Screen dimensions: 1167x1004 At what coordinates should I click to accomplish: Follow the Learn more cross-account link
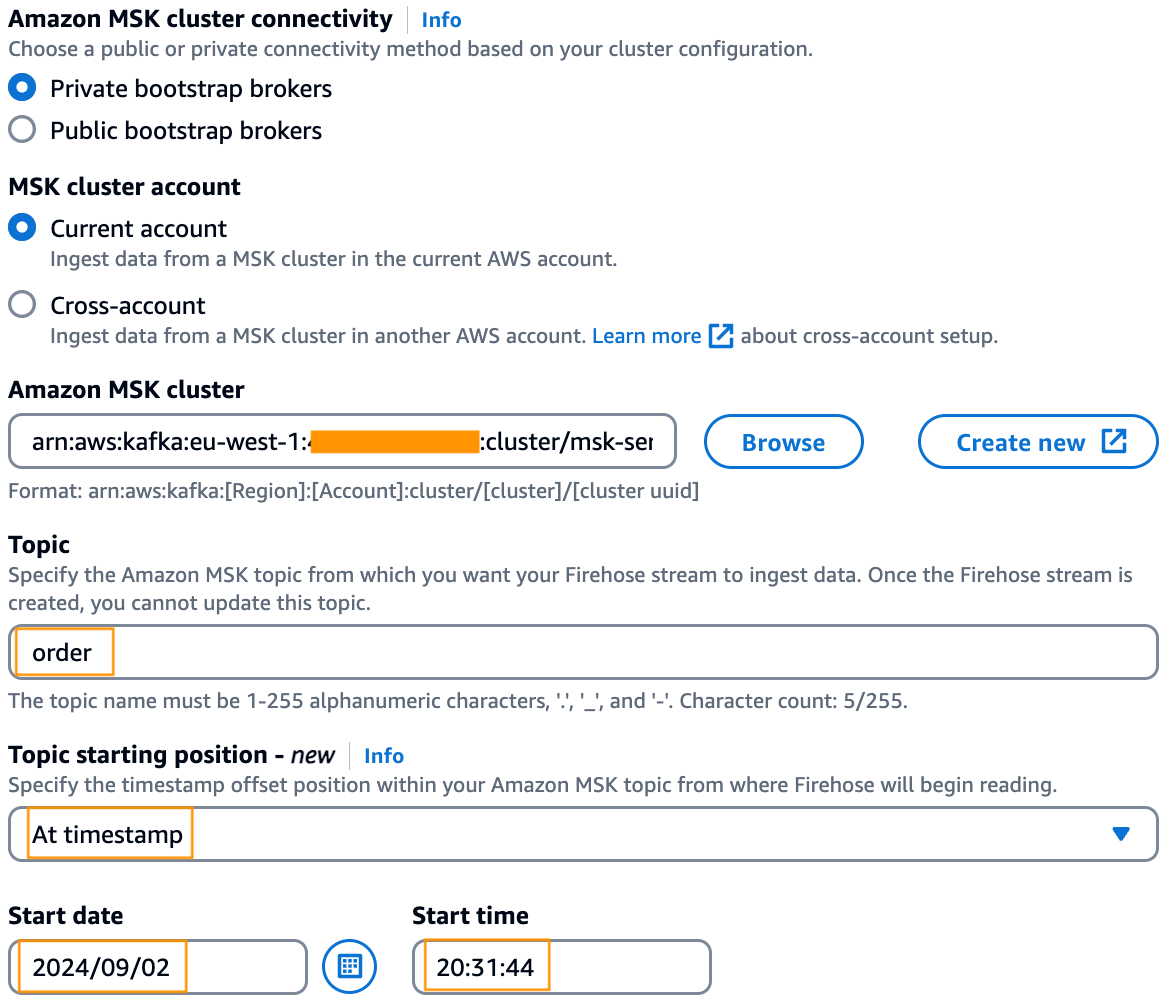[x=646, y=336]
